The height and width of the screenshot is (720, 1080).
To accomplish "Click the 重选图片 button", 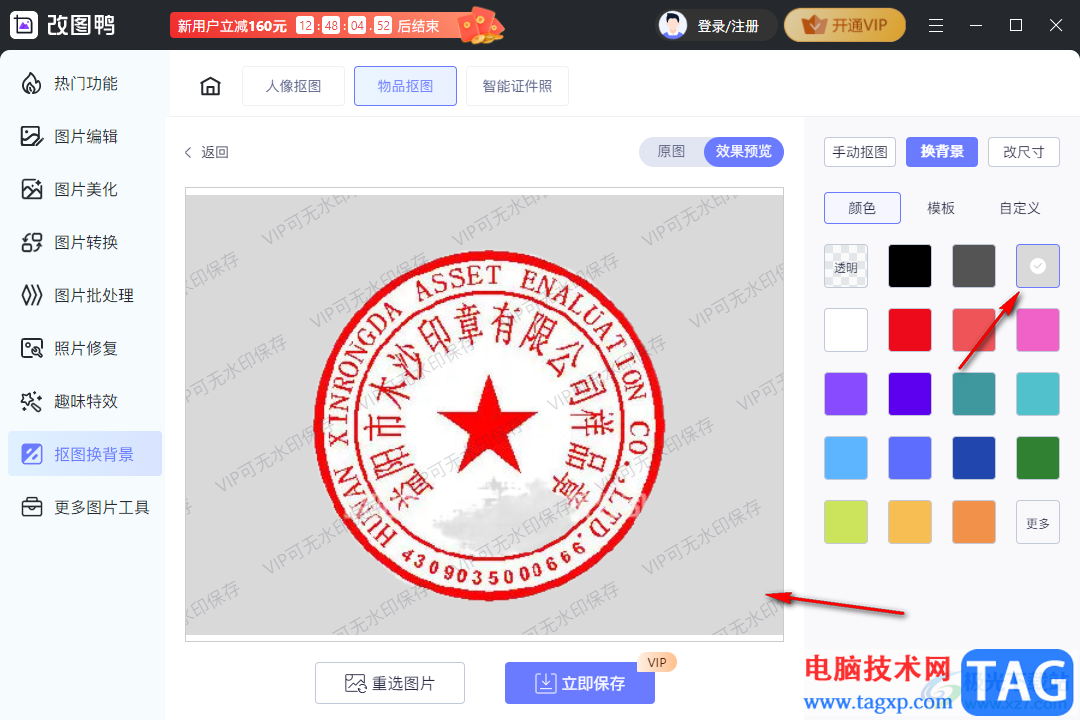I will pyautogui.click(x=390, y=683).
